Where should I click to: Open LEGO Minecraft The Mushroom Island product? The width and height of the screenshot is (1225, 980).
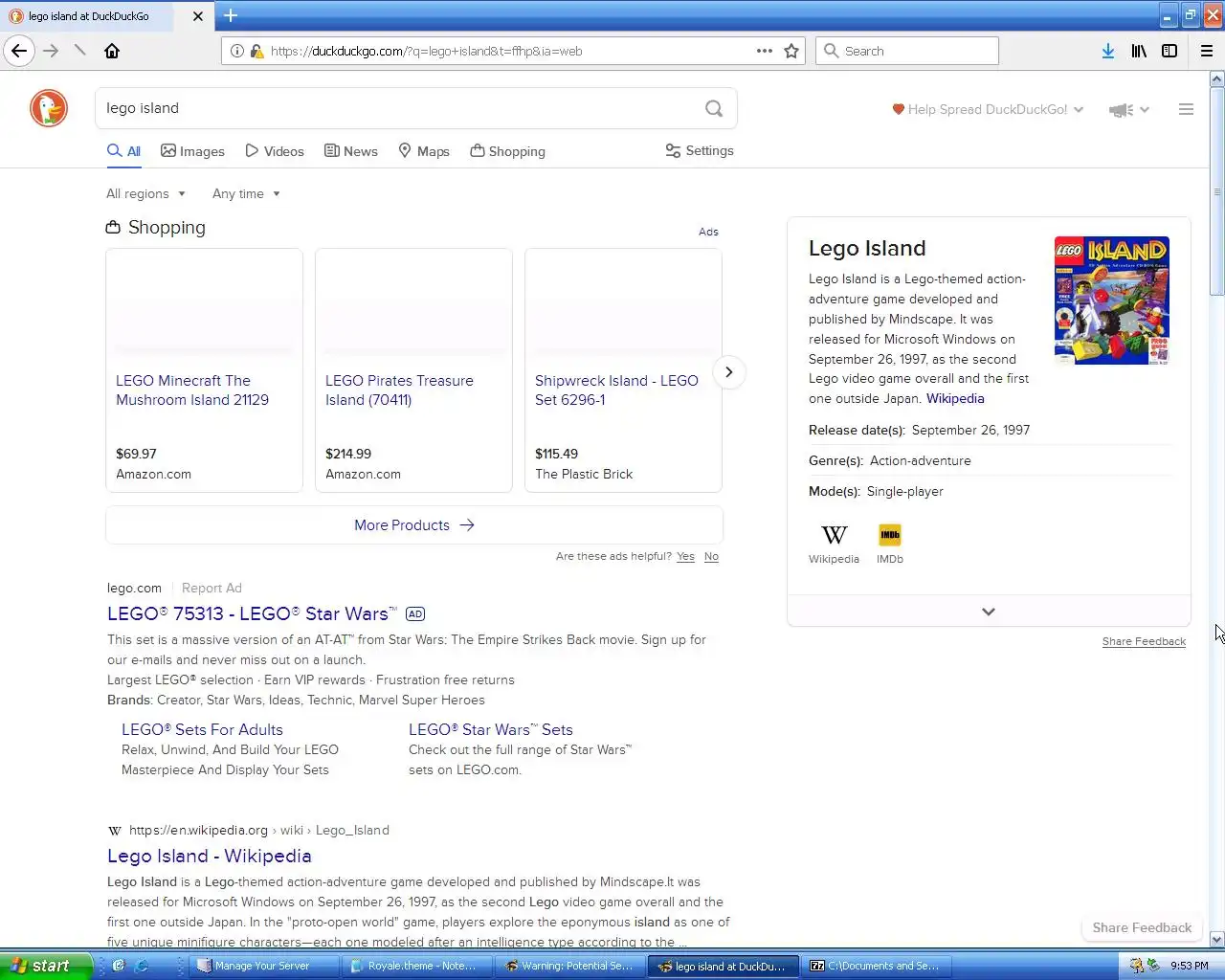(x=192, y=390)
